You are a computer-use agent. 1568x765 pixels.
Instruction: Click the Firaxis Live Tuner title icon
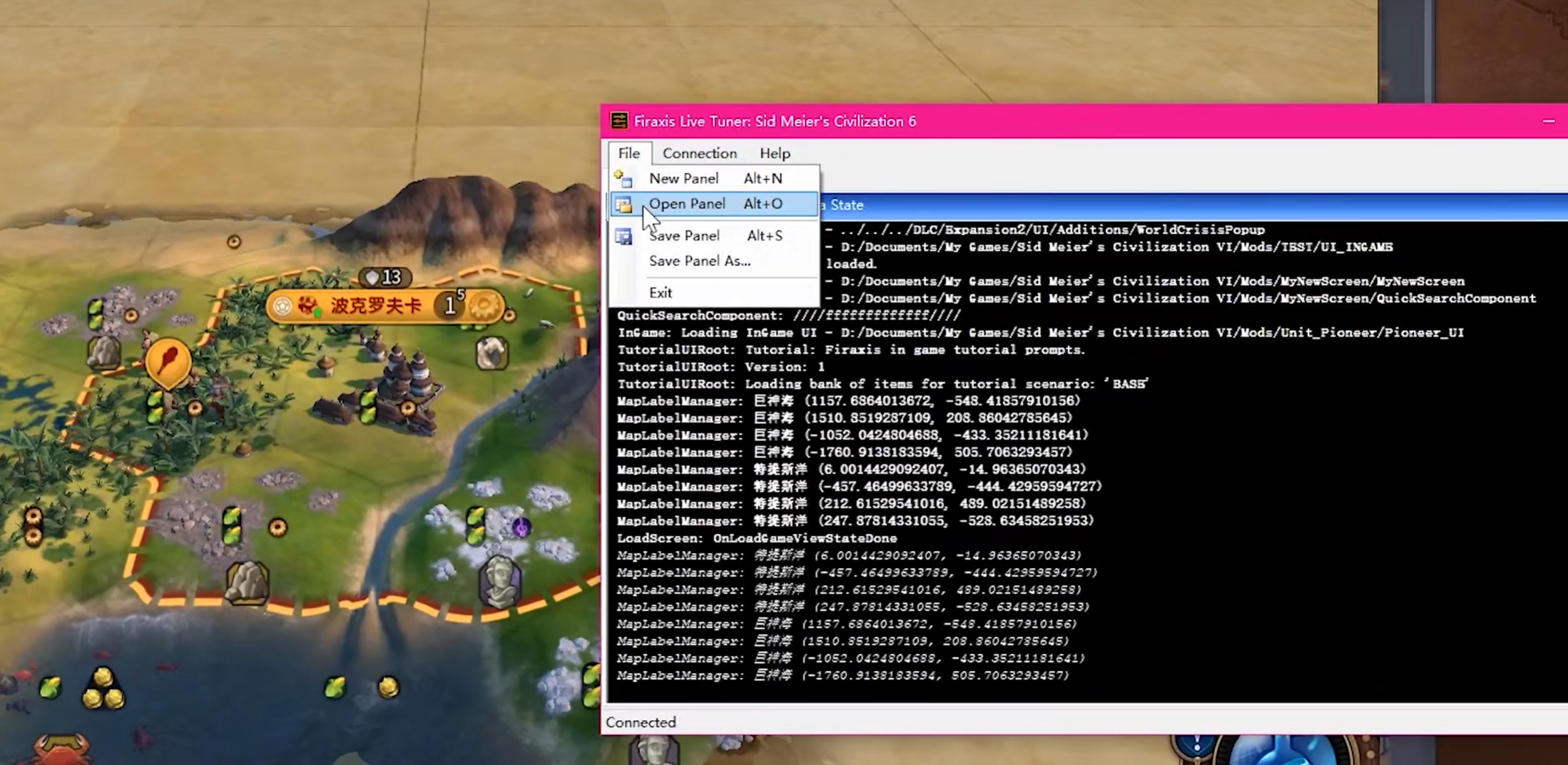pos(618,121)
